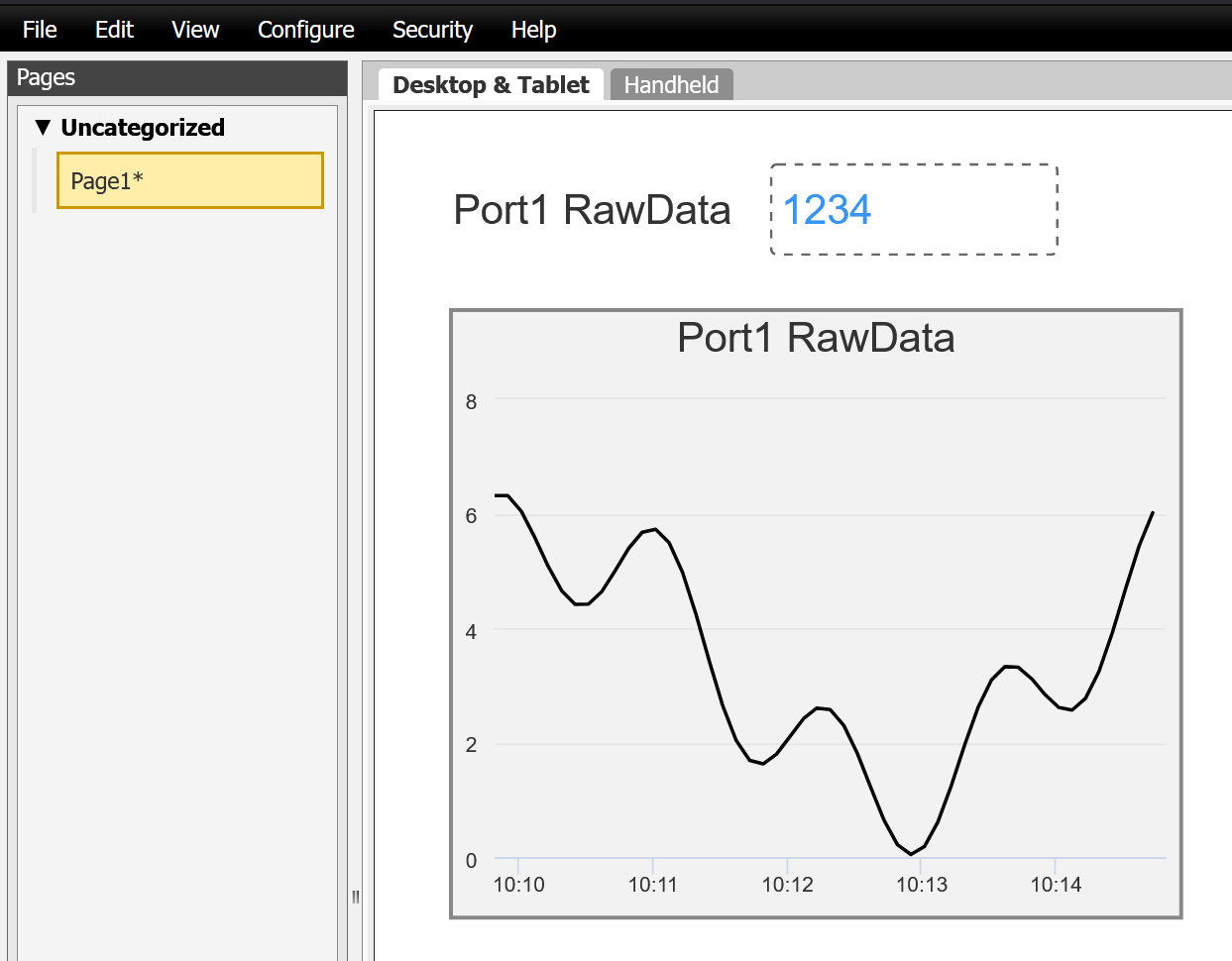Open the File menu

pyautogui.click(x=40, y=30)
